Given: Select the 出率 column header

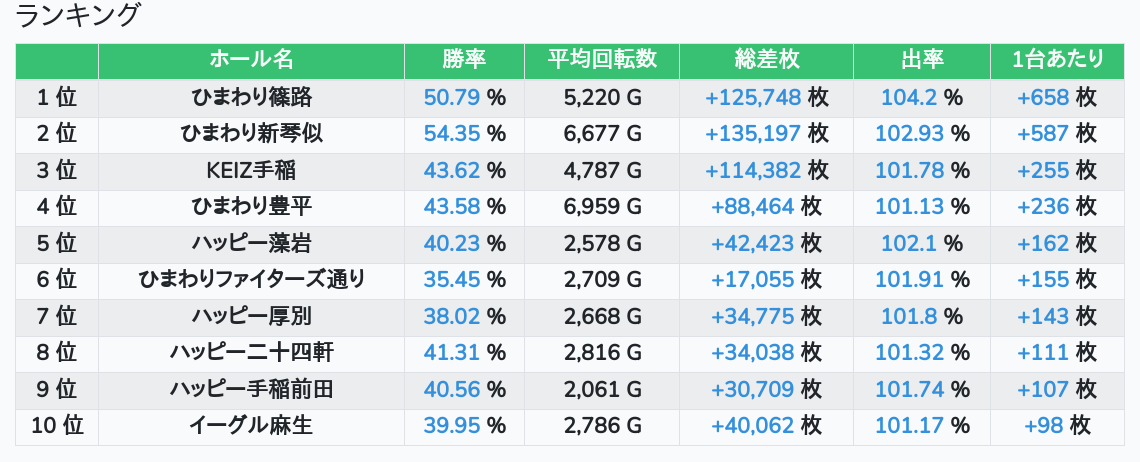Looking at the screenshot, I should click(922, 60).
